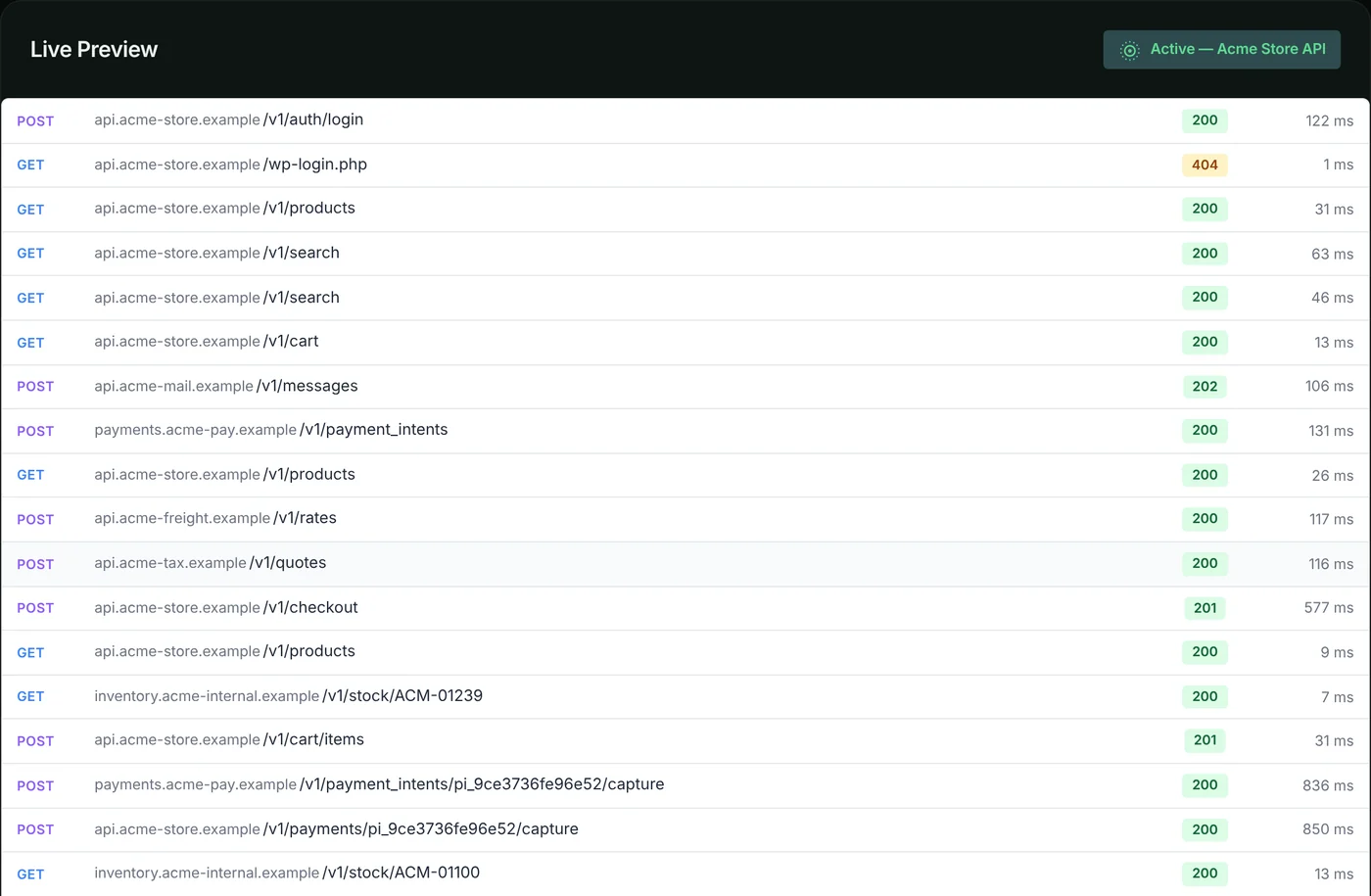Click the Live Preview heading
Image resolution: width=1371 pixels, height=896 pixels.
click(94, 49)
